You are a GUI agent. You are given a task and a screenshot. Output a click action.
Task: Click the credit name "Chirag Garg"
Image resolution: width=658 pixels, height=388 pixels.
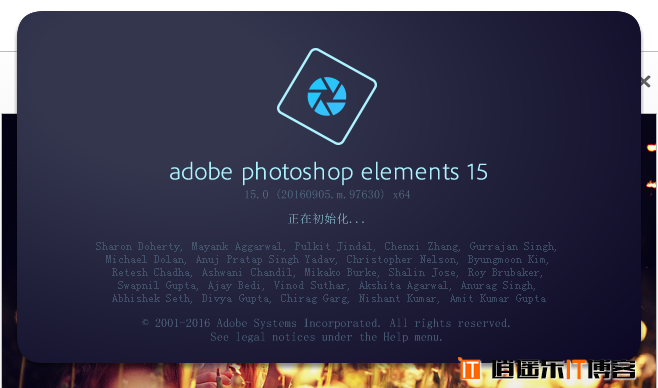[313, 299]
